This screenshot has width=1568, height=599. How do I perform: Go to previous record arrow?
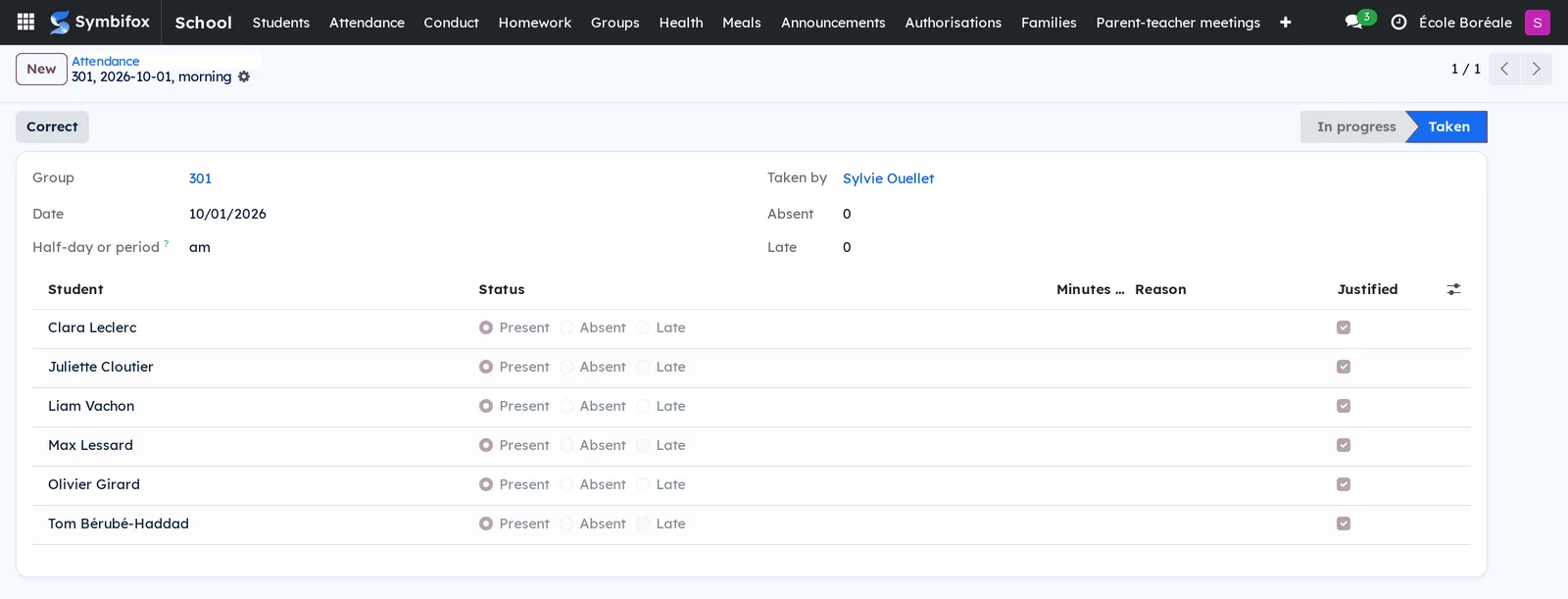pyautogui.click(x=1504, y=69)
